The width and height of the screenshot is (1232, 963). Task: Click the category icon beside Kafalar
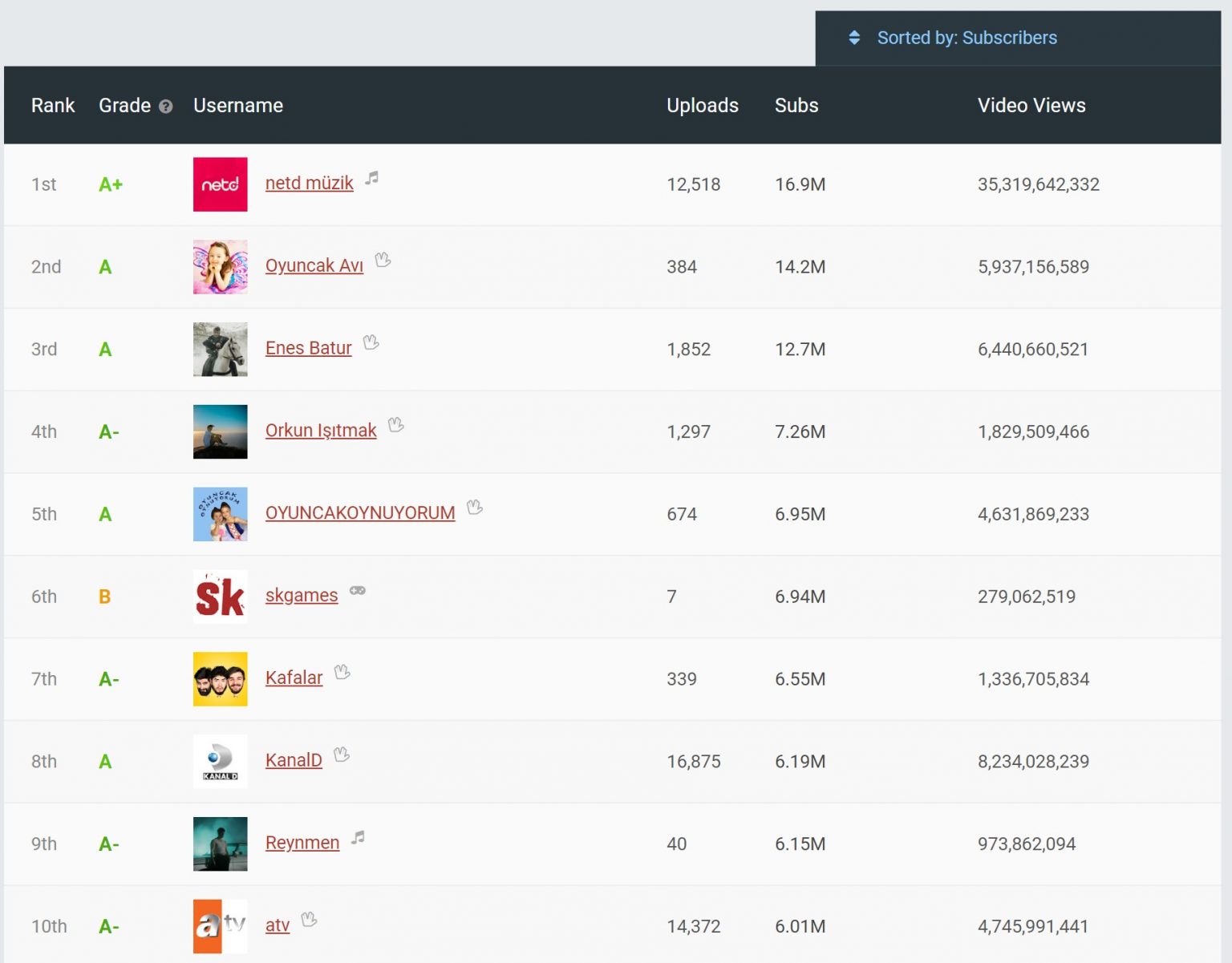pos(342,673)
